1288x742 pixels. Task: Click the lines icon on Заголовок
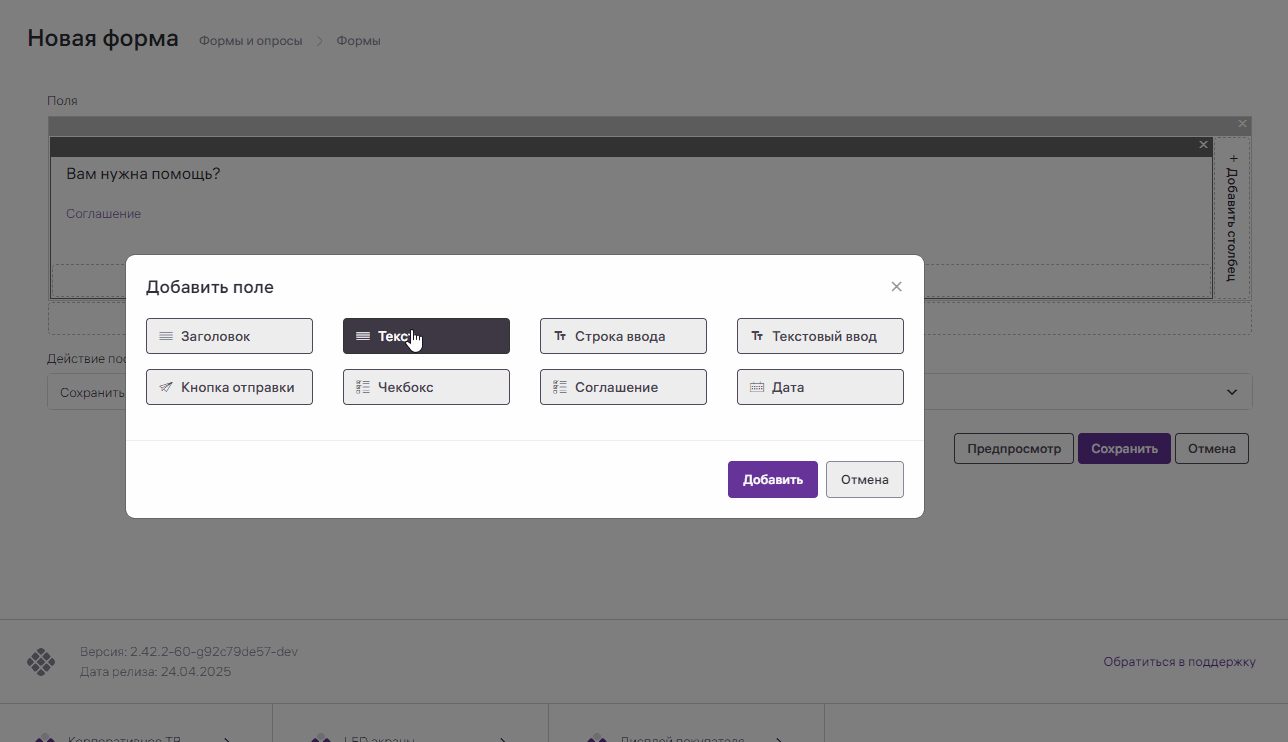coord(166,336)
